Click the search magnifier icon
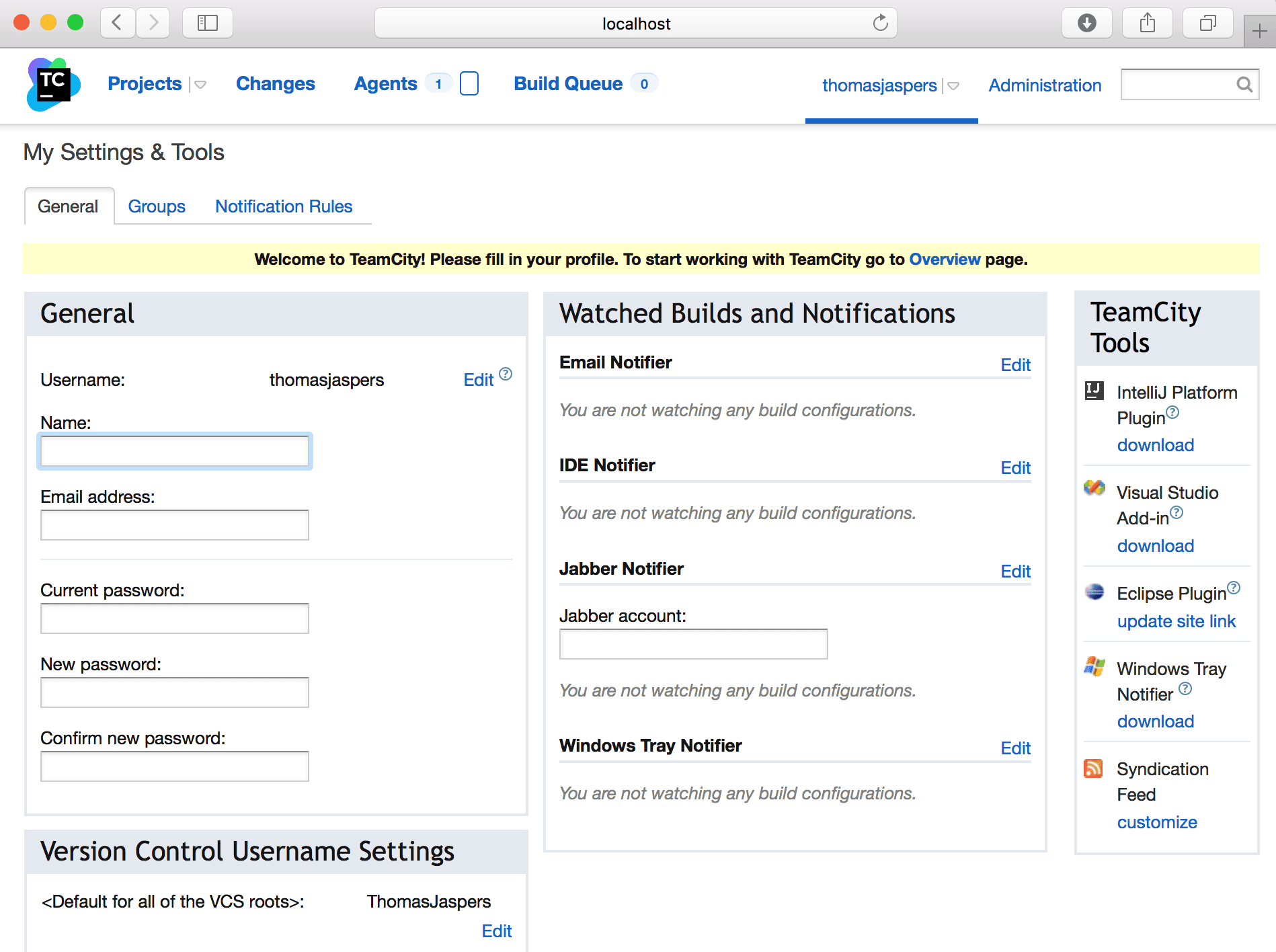 pyautogui.click(x=1244, y=85)
